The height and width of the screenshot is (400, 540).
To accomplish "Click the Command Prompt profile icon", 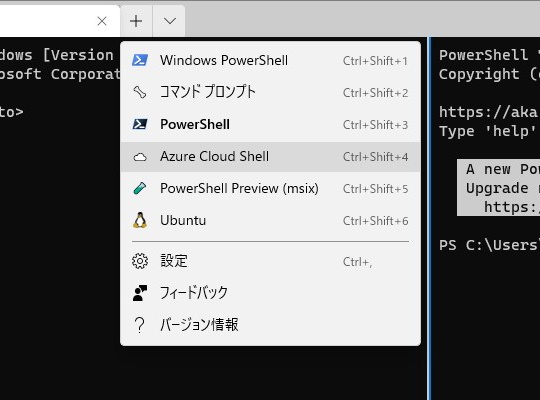I will click(140, 92).
